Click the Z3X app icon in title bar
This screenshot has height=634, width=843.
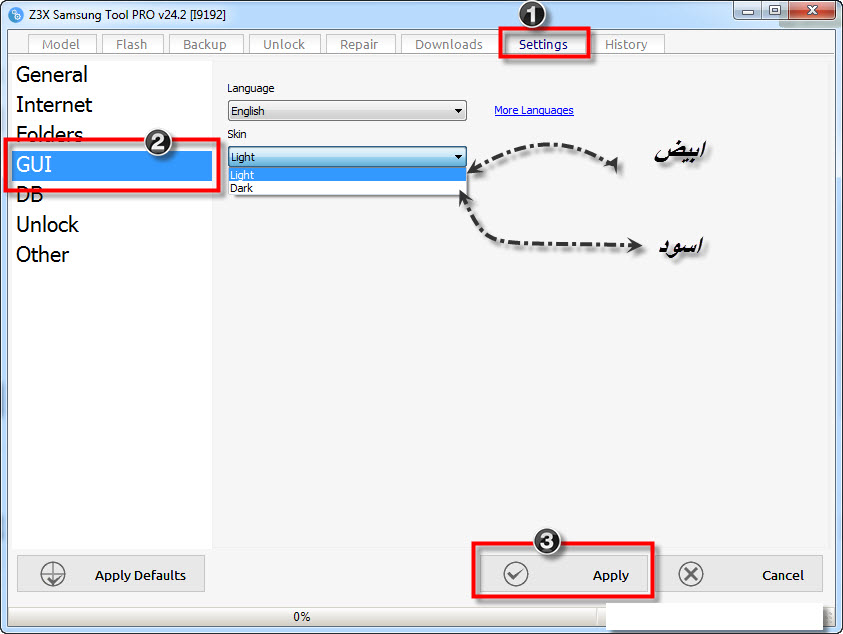pos(16,15)
